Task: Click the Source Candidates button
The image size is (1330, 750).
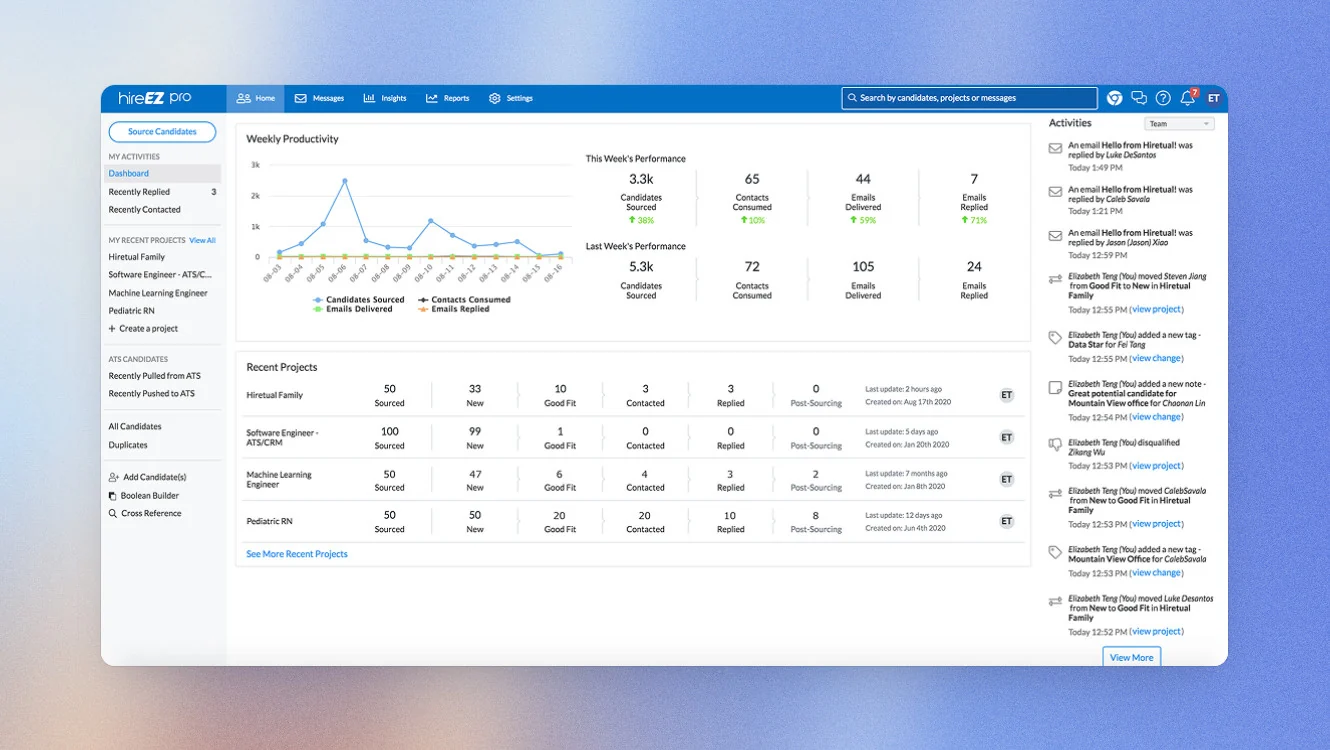Action: tap(162, 131)
